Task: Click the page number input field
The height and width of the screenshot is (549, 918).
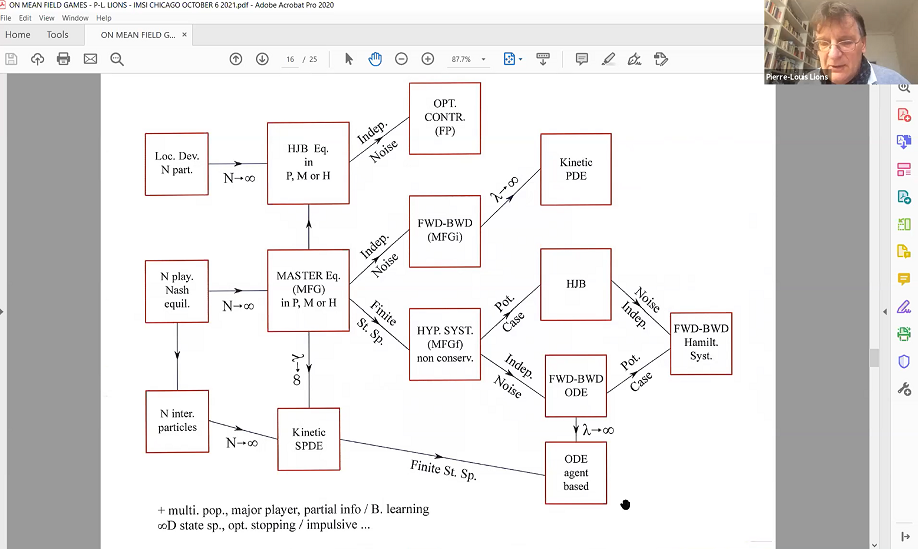Action: click(x=291, y=60)
